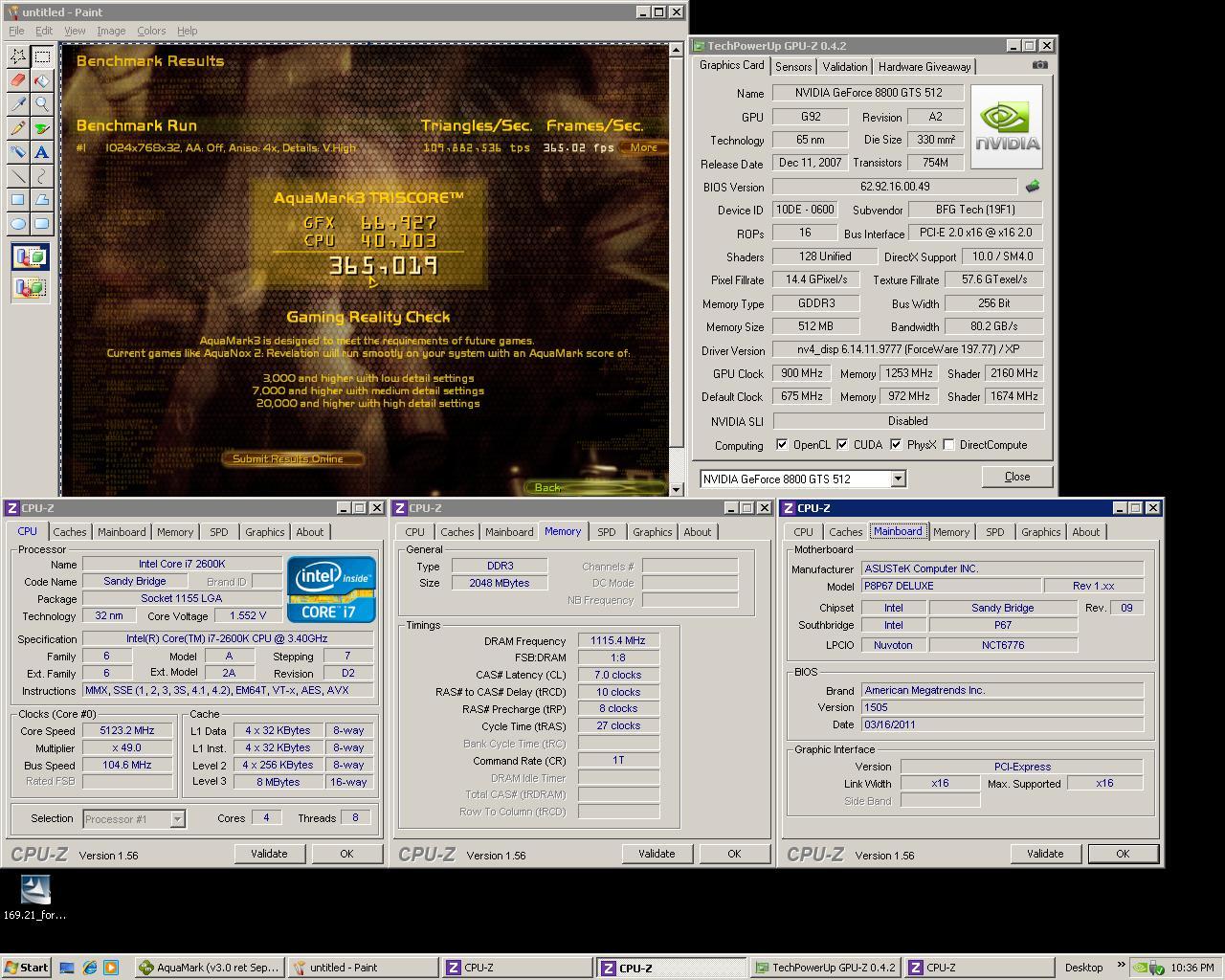This screenshot has height=980, width=1225.
Task: Click the DRAM Frequency value 1115.4 MHz
Action: click(x=618, y=641)
